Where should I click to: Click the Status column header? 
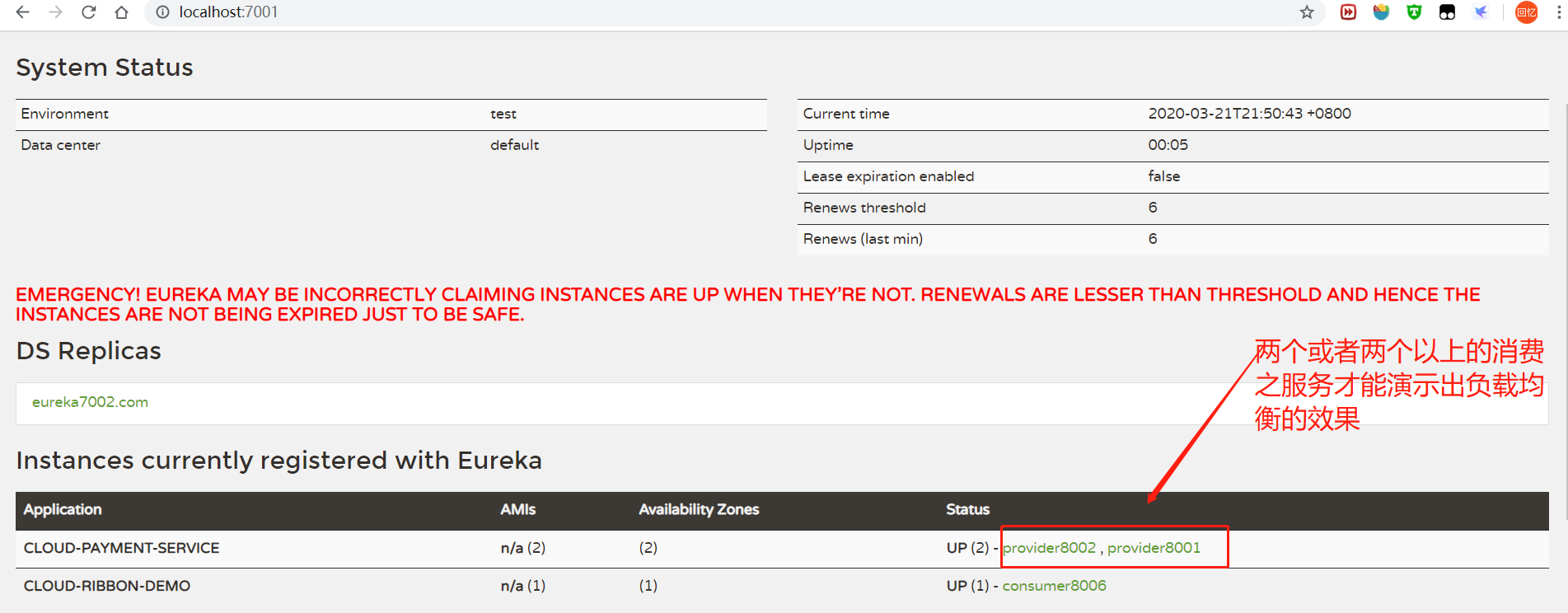coord(967,509)
